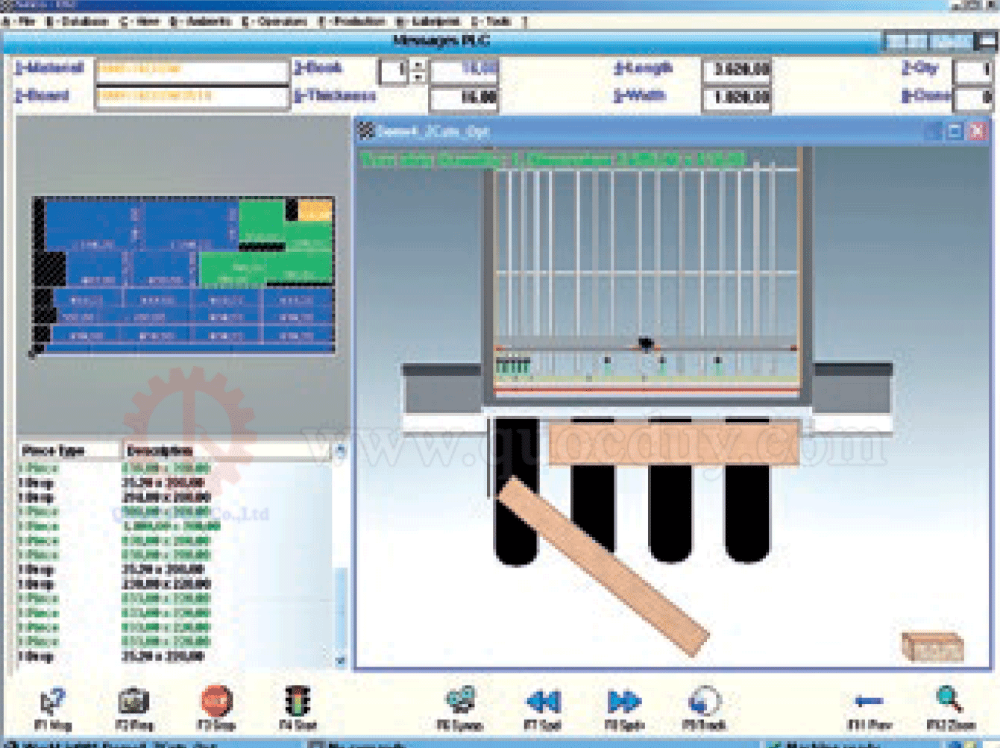Click the Description column header
Image resolution: width=1000 pixels, height=748 pixels.
[x=225, y=451]
